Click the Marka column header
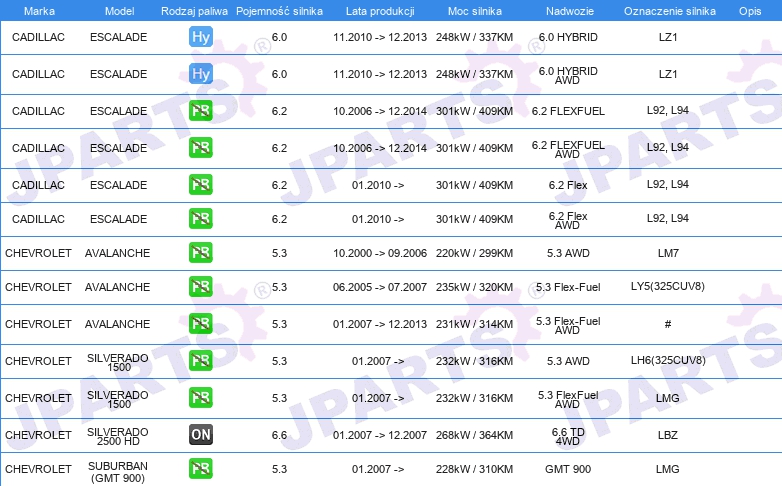The image size is (782, 486). click(x=39, y=11)
